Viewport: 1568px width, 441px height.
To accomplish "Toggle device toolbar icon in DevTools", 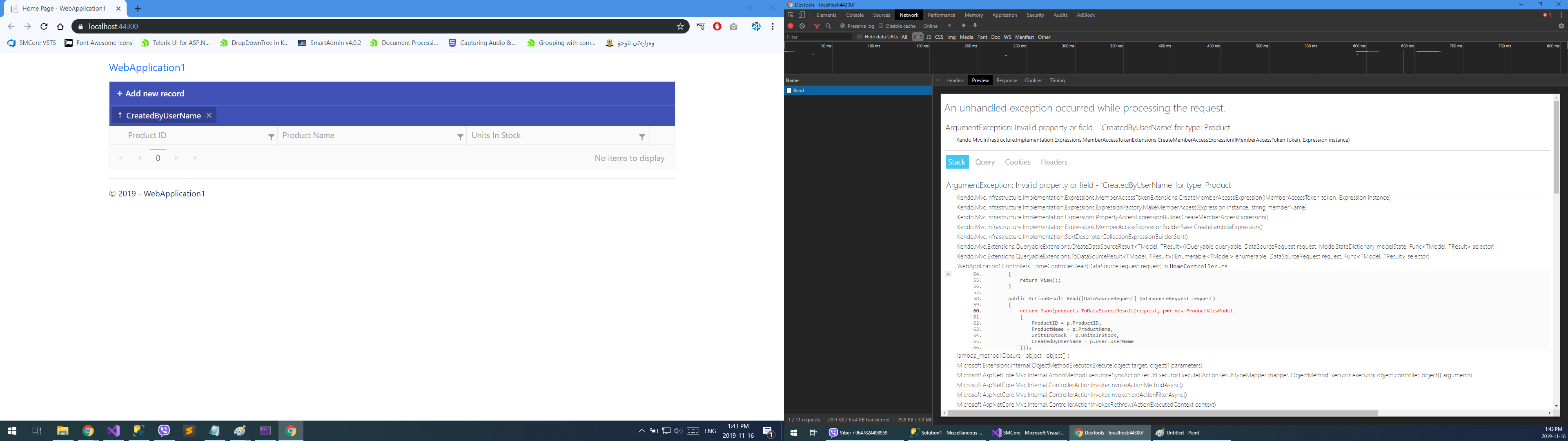I will [x=802, y=15].
